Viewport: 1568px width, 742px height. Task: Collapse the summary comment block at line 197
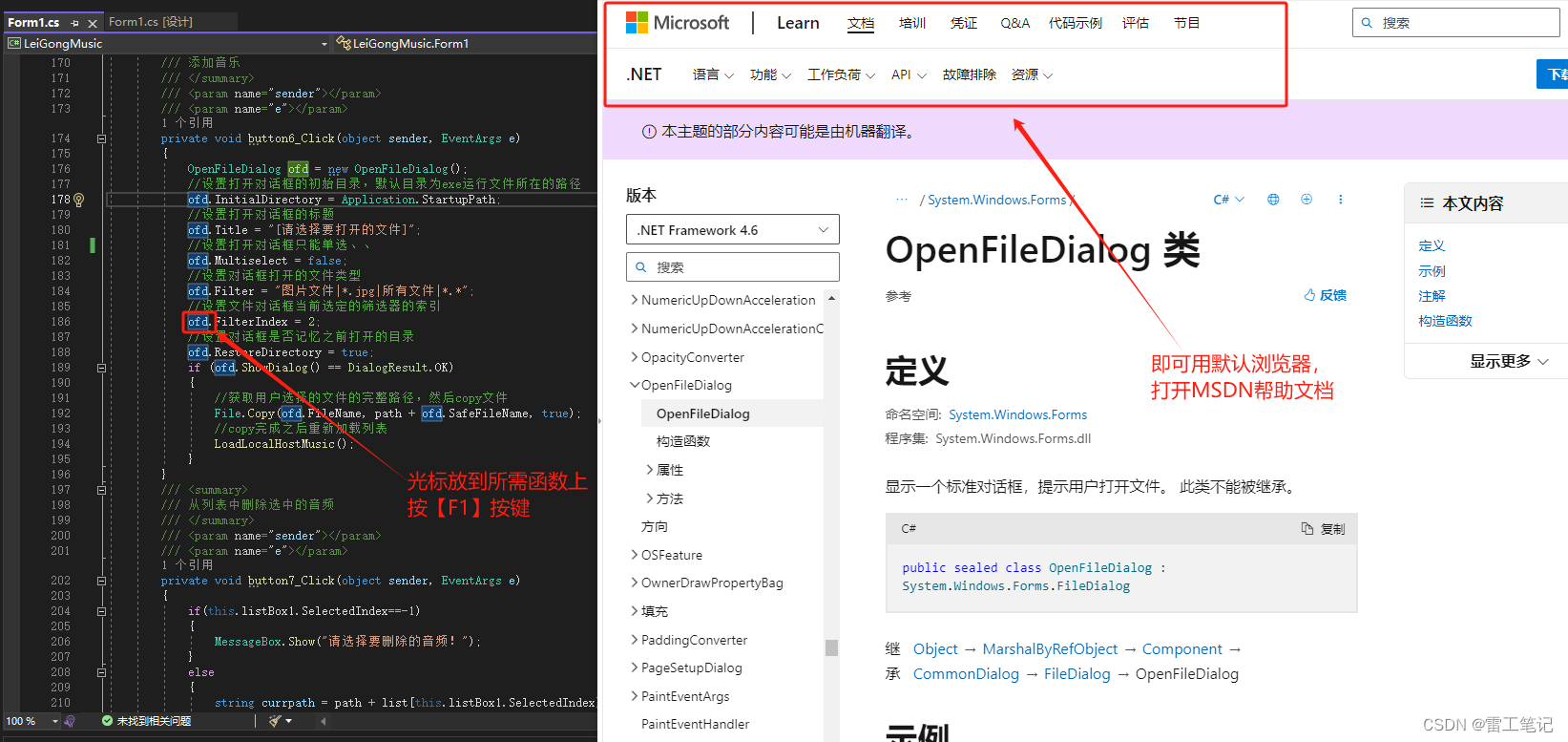101,490
